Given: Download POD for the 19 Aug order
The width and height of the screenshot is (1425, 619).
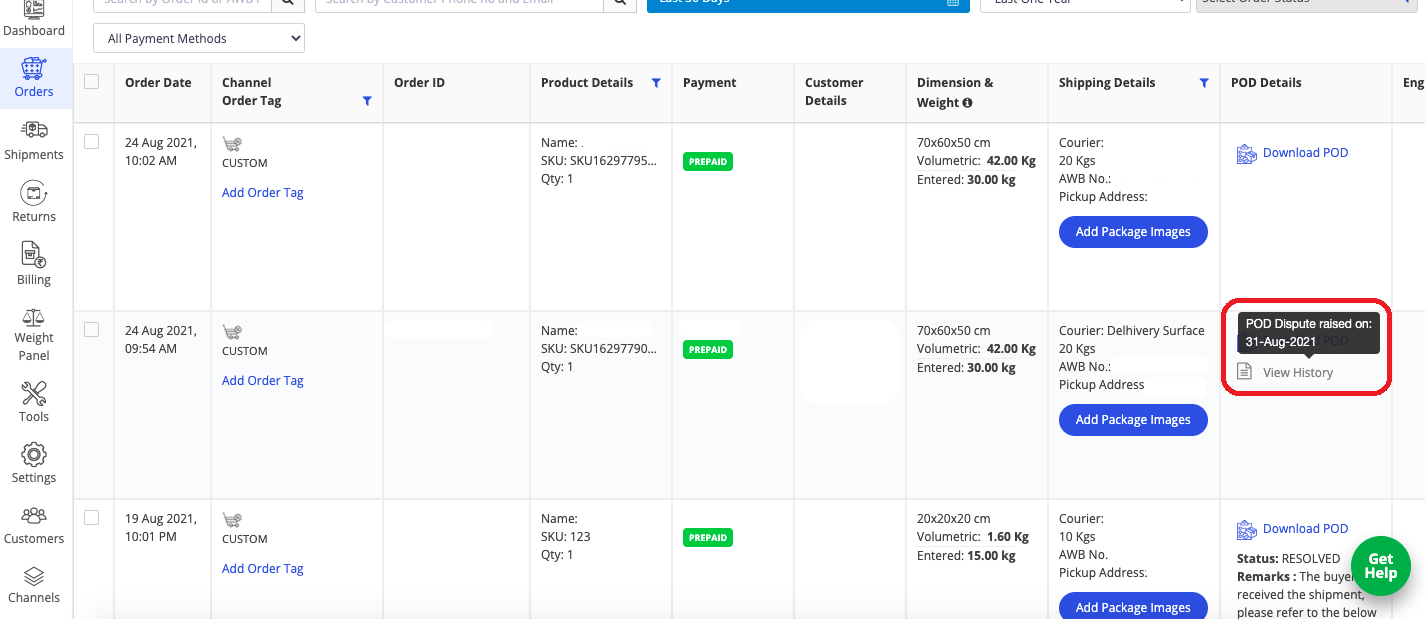Looking at the screenshot, I should click(x=1305, y=529).
